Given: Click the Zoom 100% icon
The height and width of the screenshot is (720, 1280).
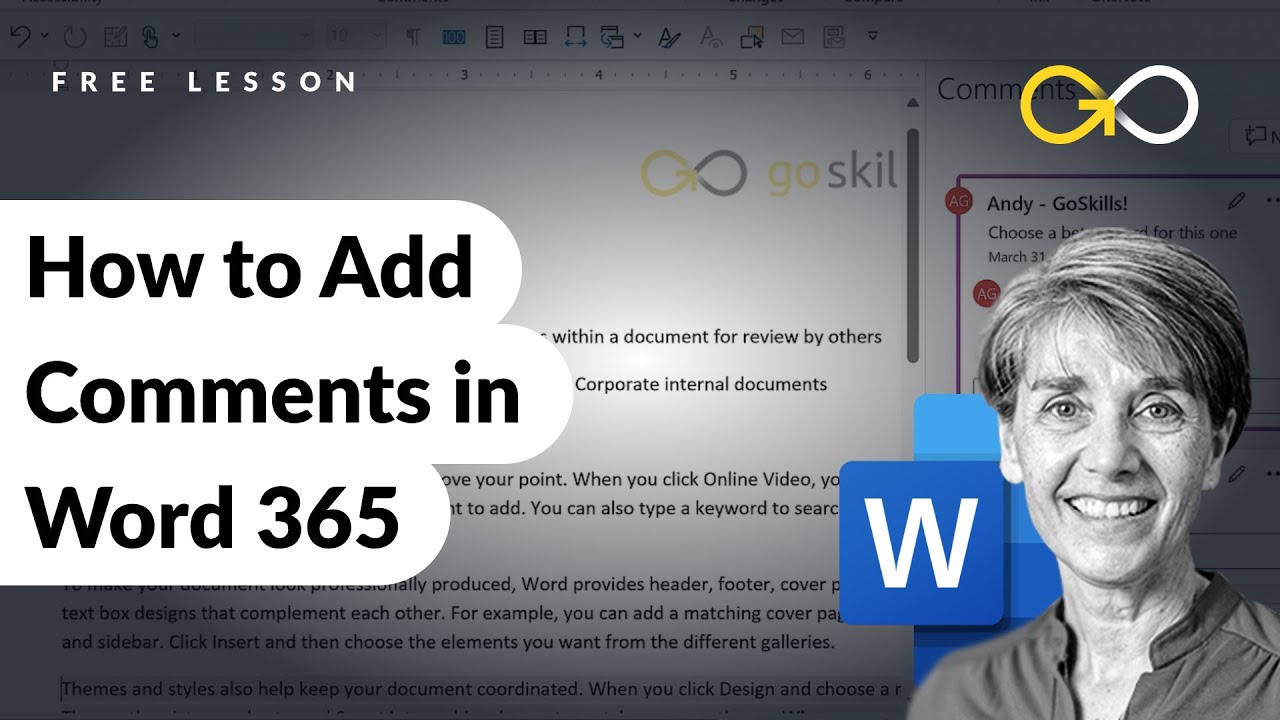Looking at the screenshot, I should click(x=453, y=37).
